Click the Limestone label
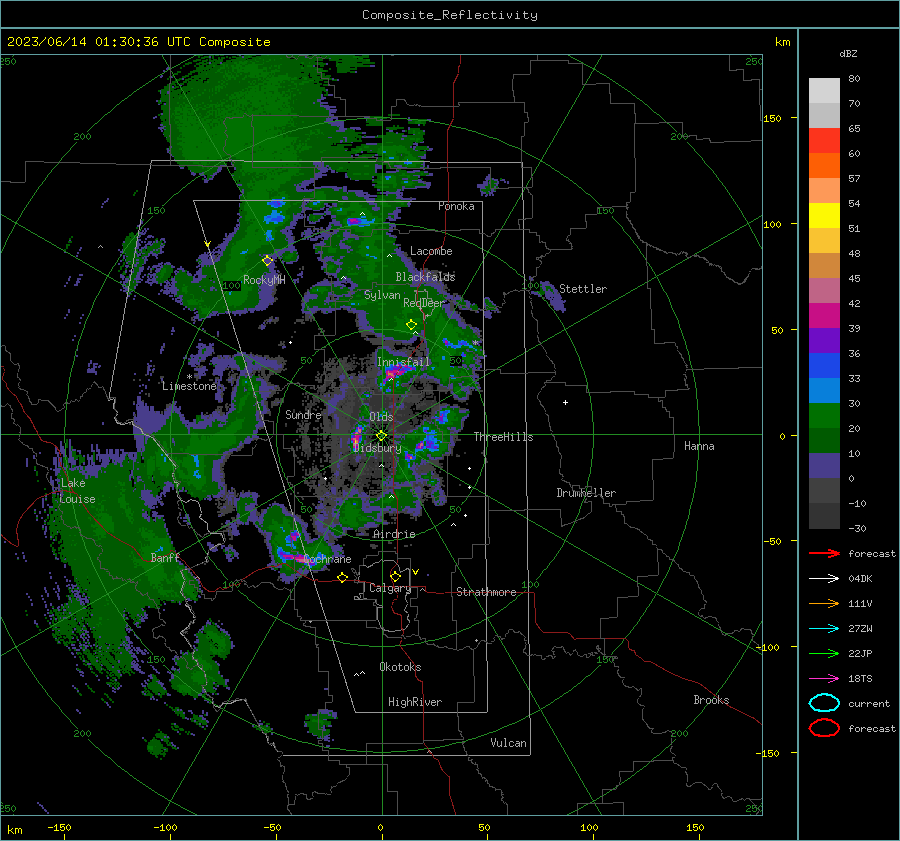Viewport: 900px width, 841px height. pyautogui.click(x=189, y=386)
